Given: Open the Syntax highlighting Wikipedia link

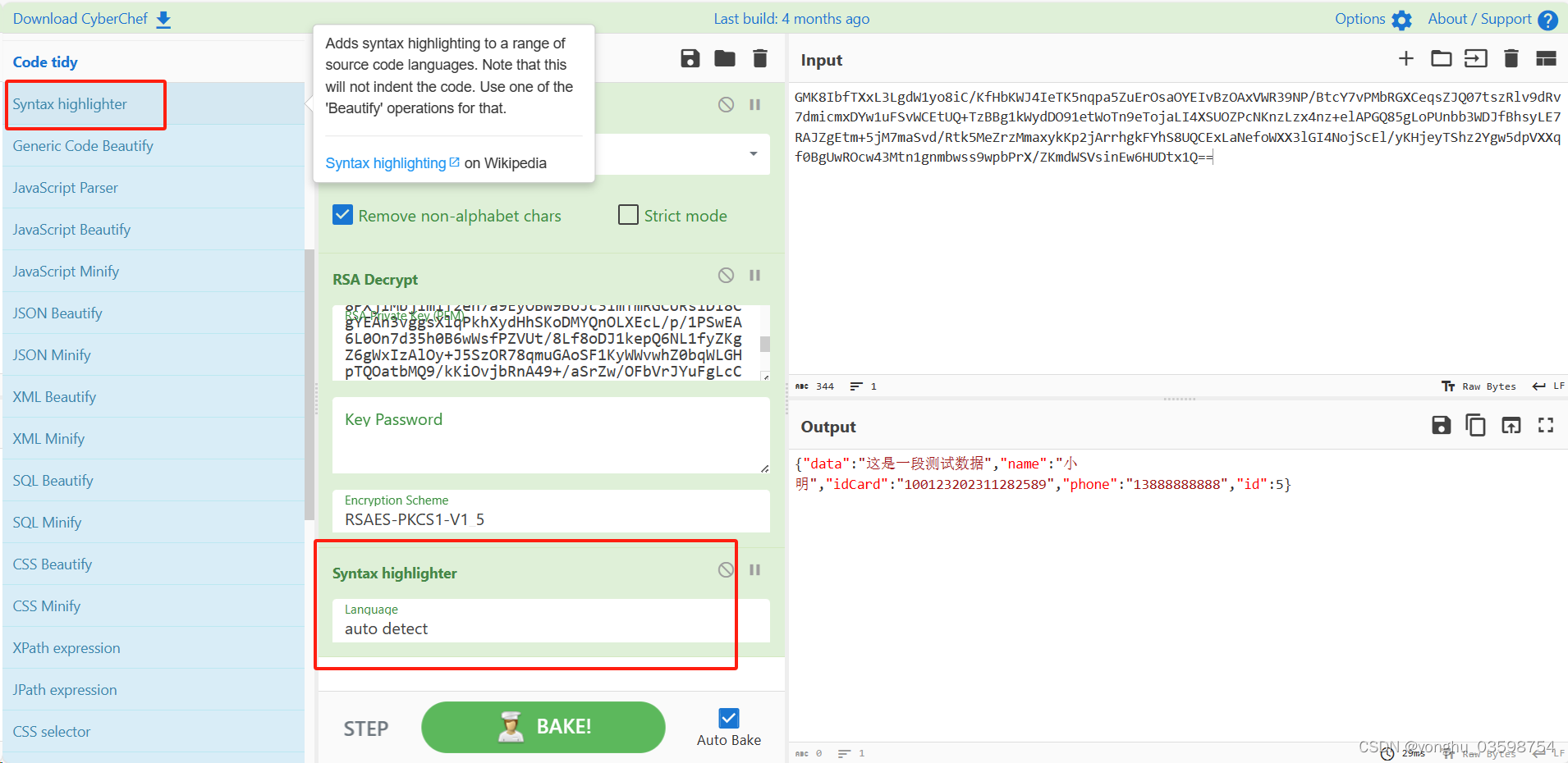Looking at the screenshot, I should click(386, 162).
